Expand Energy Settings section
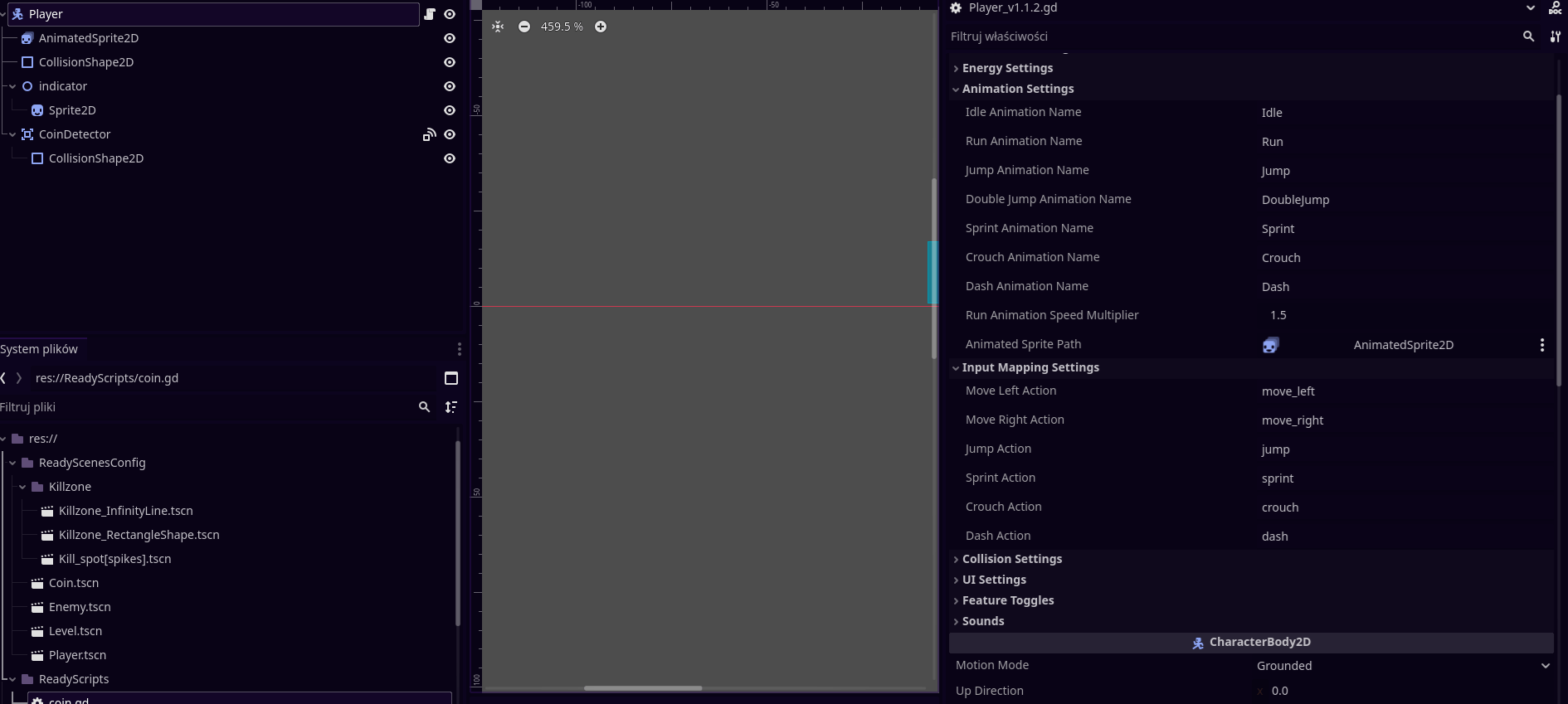 [x=1251, y=68]
